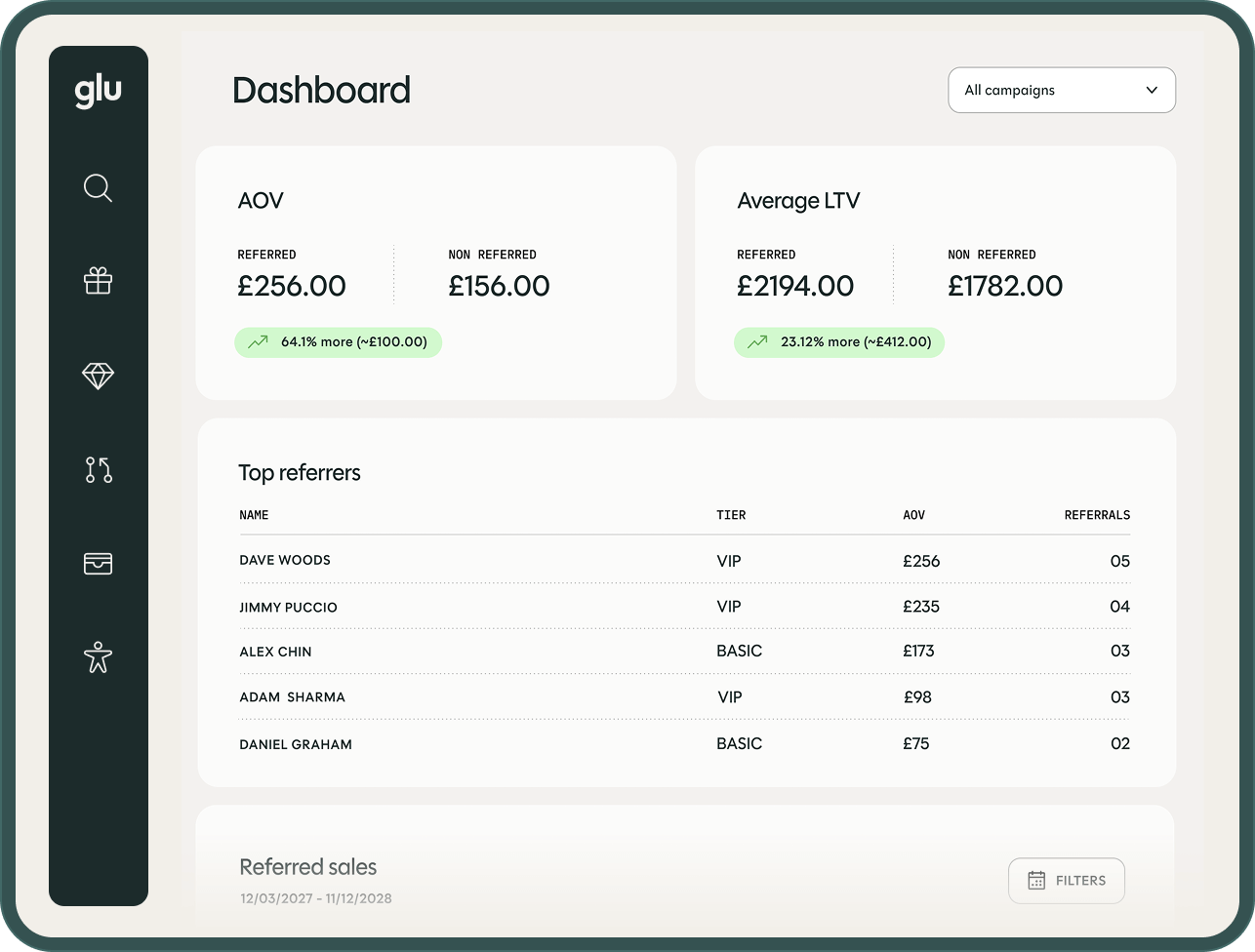Viewport: 1255px width, 952px height.
Task: Open the gift rewards icon
Action: click(x=99, y=282)
